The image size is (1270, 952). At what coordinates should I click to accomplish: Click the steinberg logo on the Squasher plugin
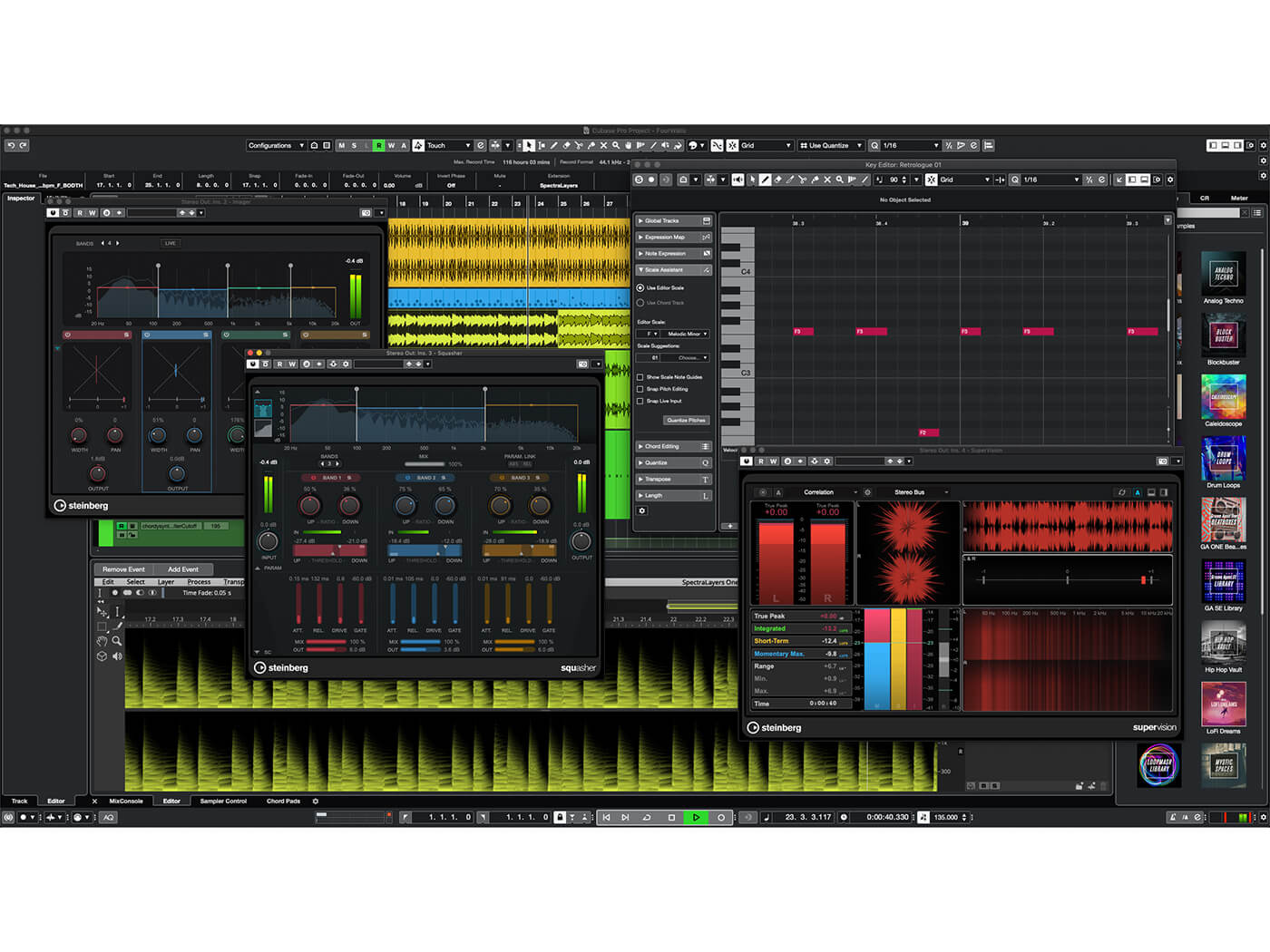281,668
